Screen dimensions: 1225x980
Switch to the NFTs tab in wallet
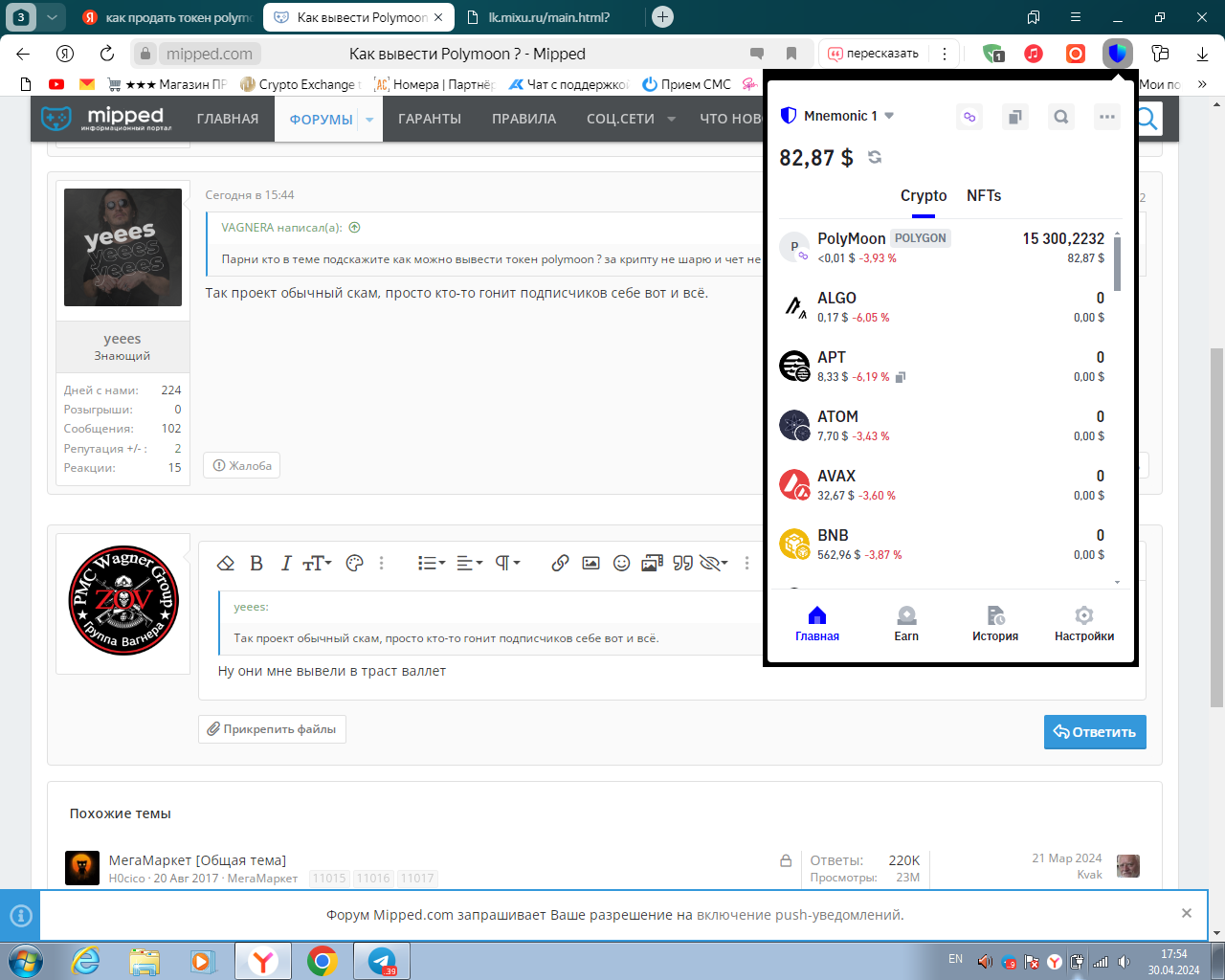click(984, 195)
